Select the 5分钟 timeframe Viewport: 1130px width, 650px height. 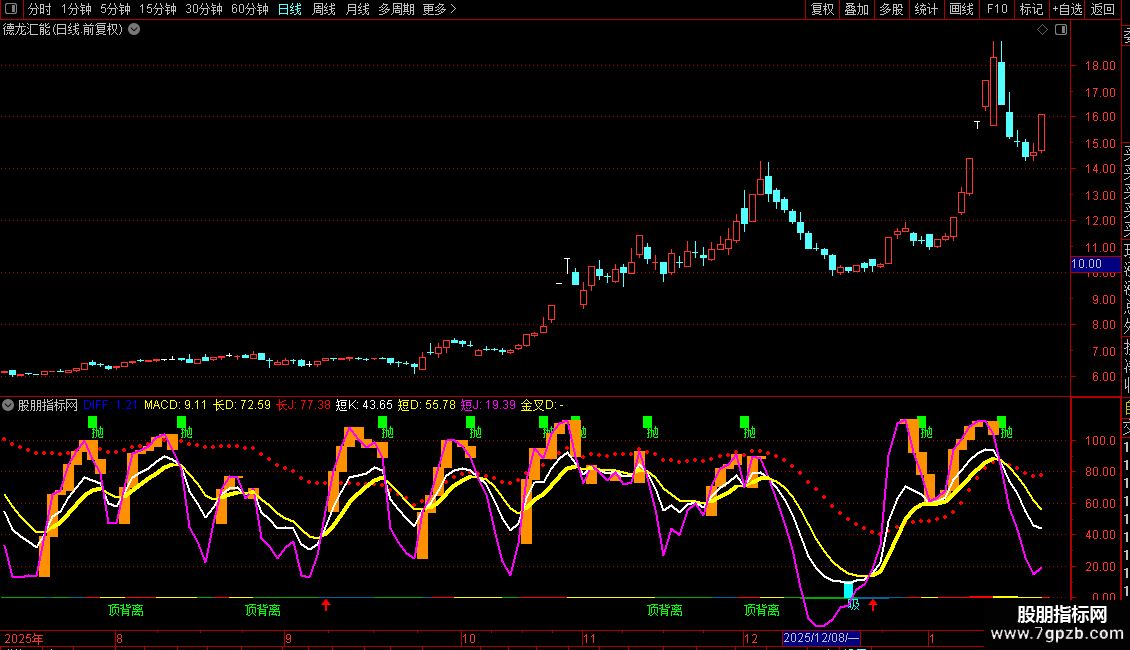point(115,9)
